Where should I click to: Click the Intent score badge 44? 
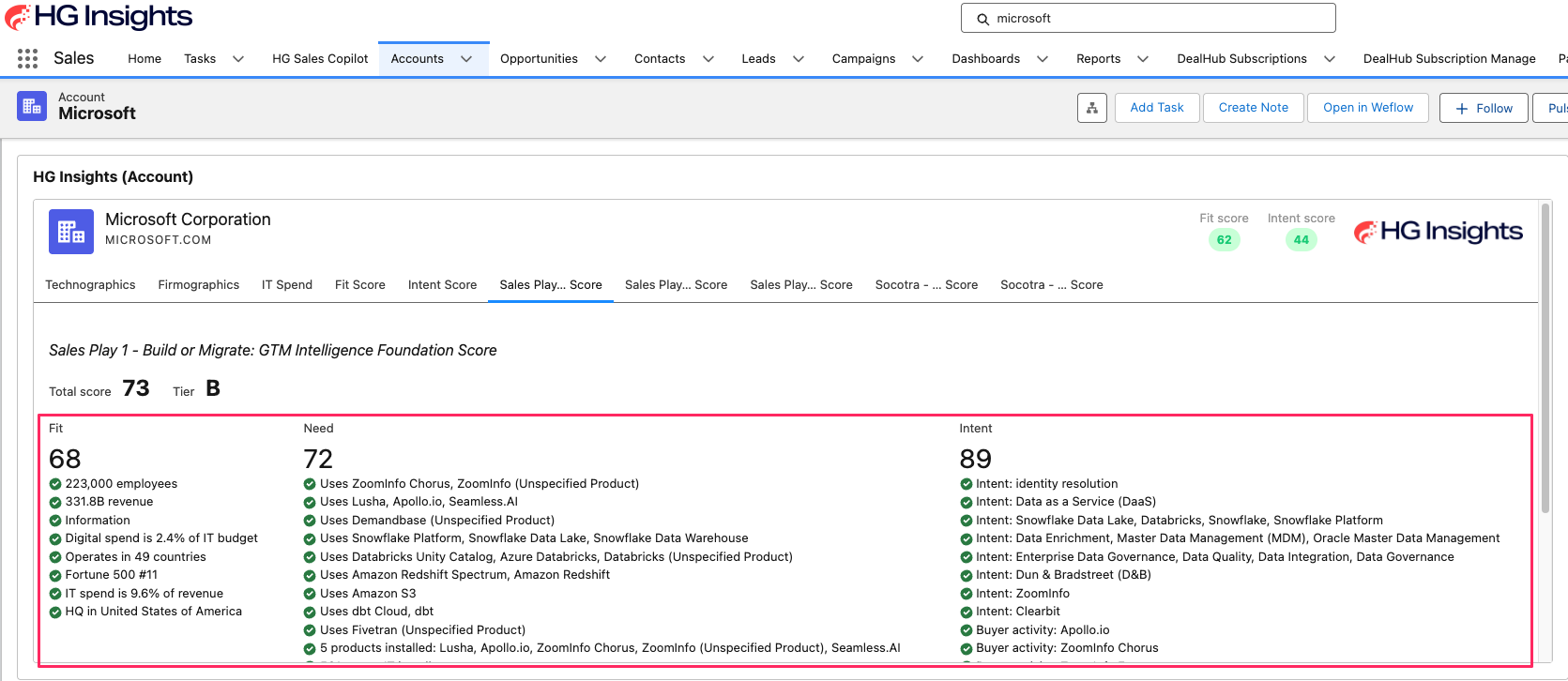pos(1302,240)
